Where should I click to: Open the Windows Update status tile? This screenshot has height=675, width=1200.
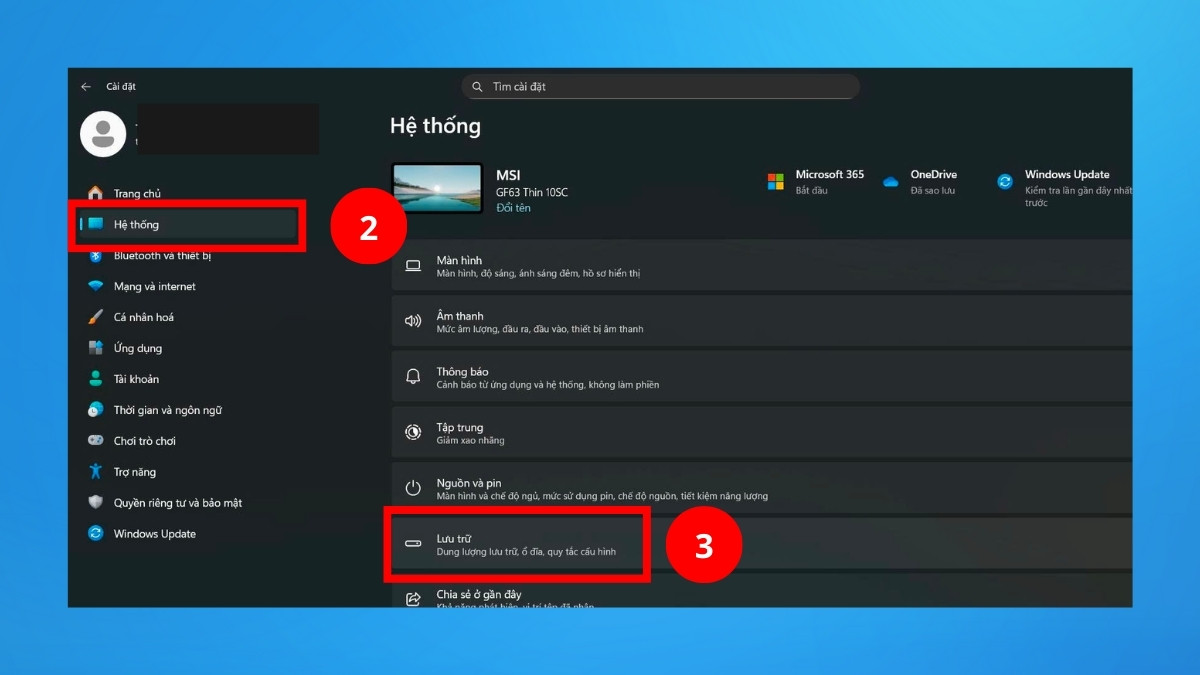[x=1063, y=187]
